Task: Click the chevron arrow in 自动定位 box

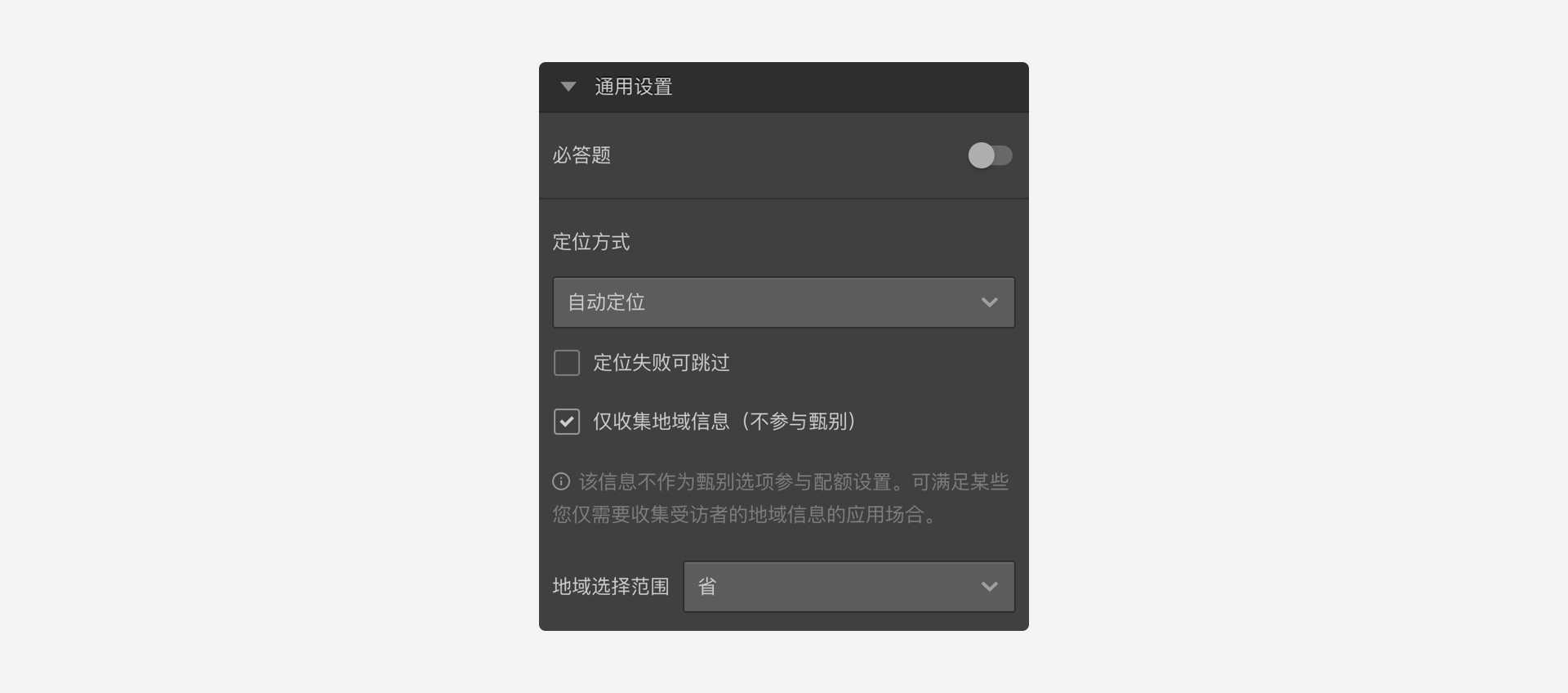Action: pos(990,302)
